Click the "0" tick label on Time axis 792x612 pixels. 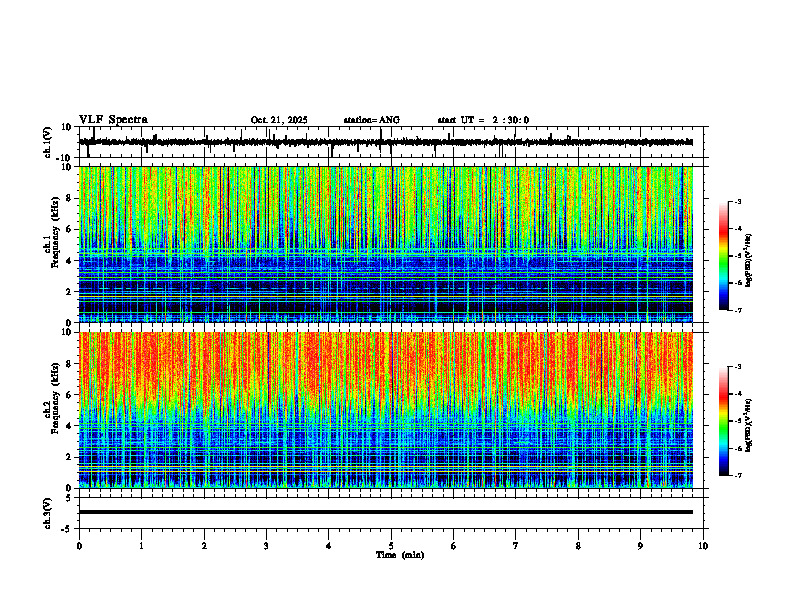[x=79, y=546]
